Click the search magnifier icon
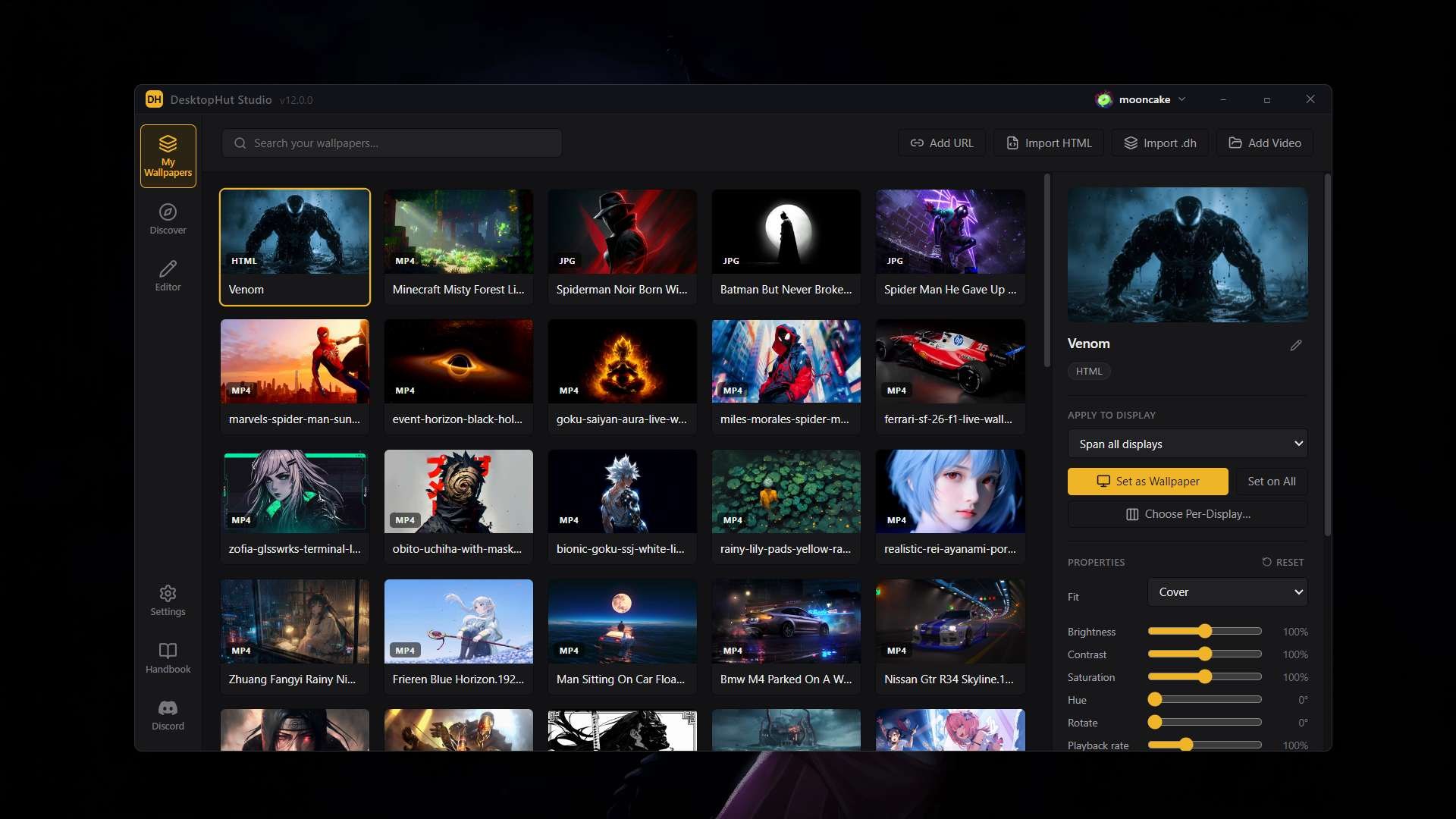Screen dimensions: 1456x819 tap(240, 143)
